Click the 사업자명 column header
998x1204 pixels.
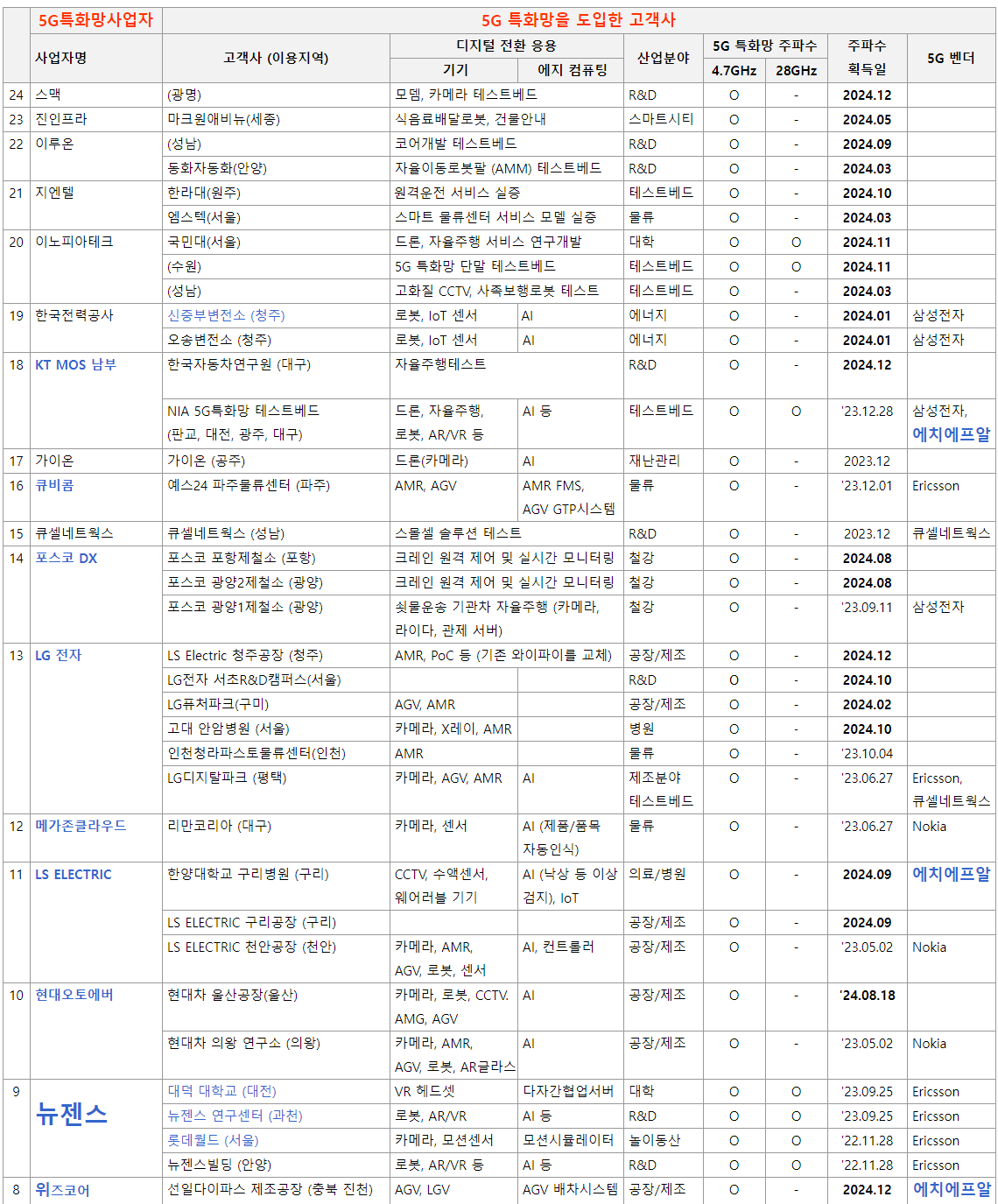click(96, 58)
